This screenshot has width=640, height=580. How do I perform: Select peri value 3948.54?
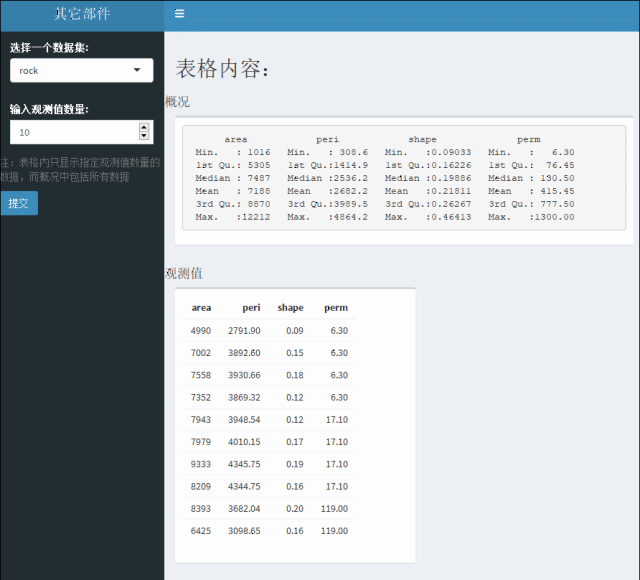(244, 420)
